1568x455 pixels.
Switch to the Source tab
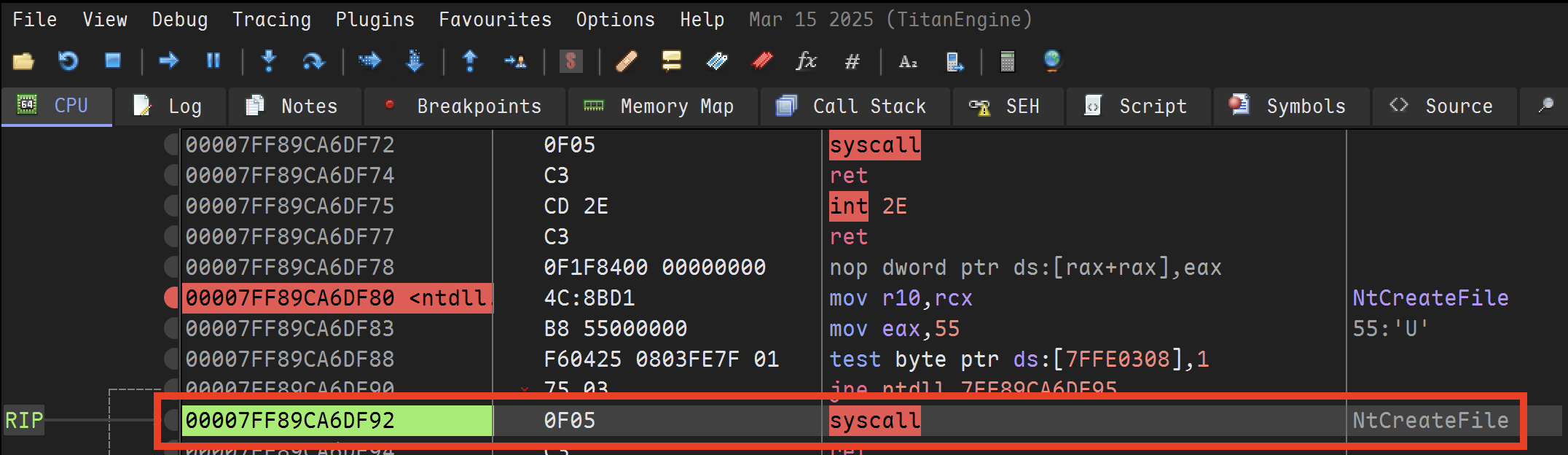pyautogui.click(x=1444, y=106)
